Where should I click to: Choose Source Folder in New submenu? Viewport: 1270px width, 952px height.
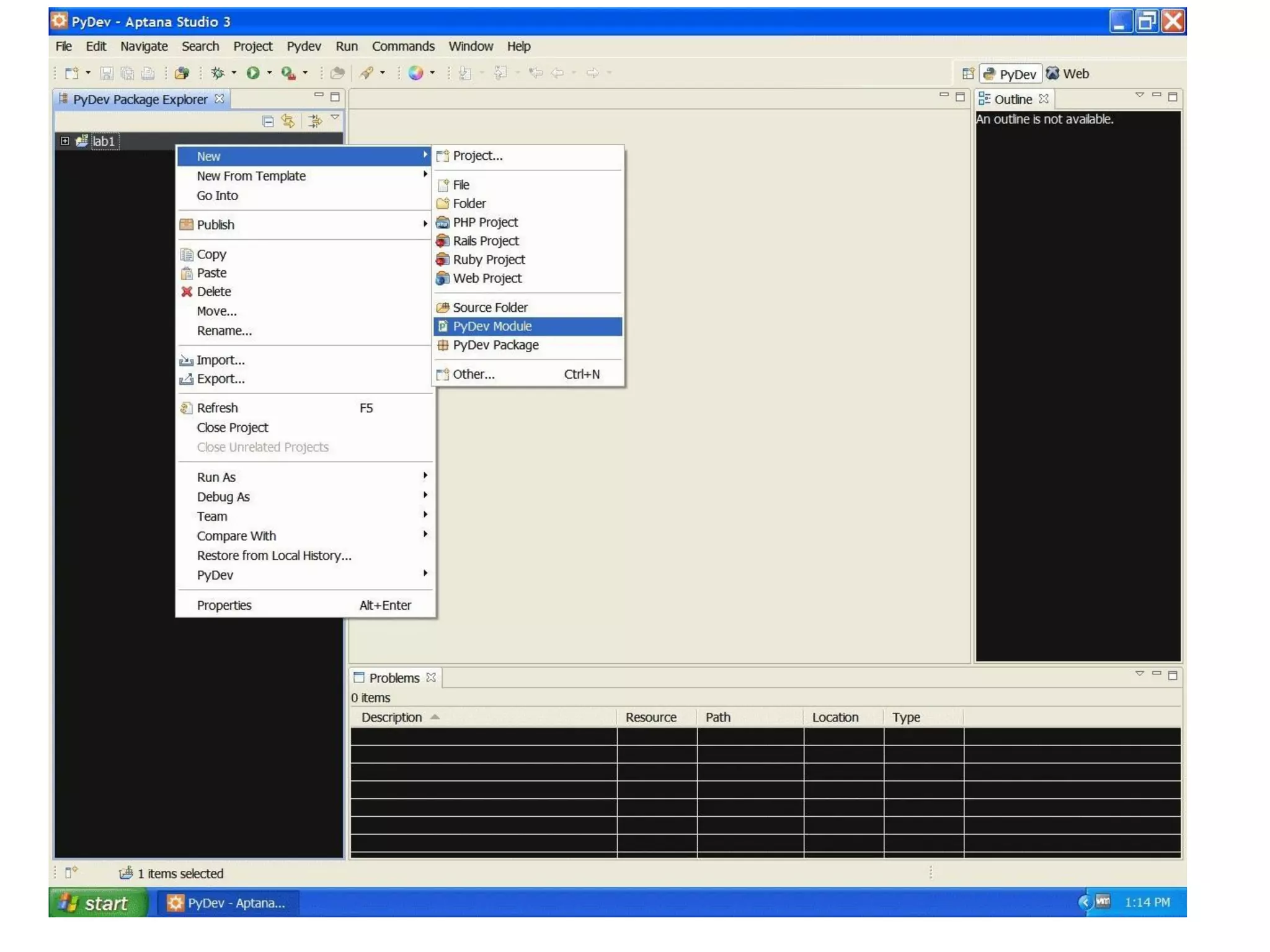coord(528,307)
